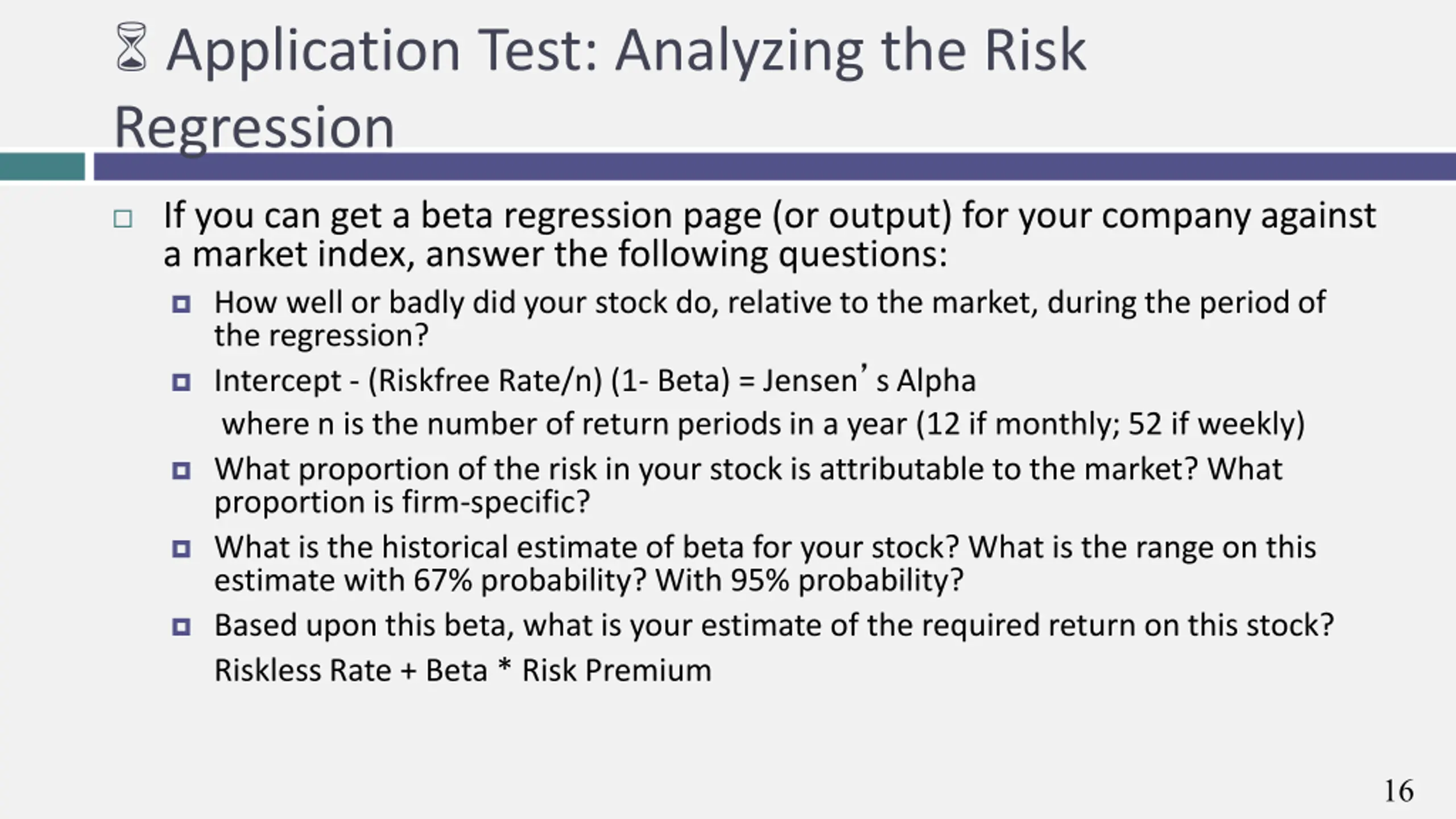Click the text 'the regression?'

point(321,336)
